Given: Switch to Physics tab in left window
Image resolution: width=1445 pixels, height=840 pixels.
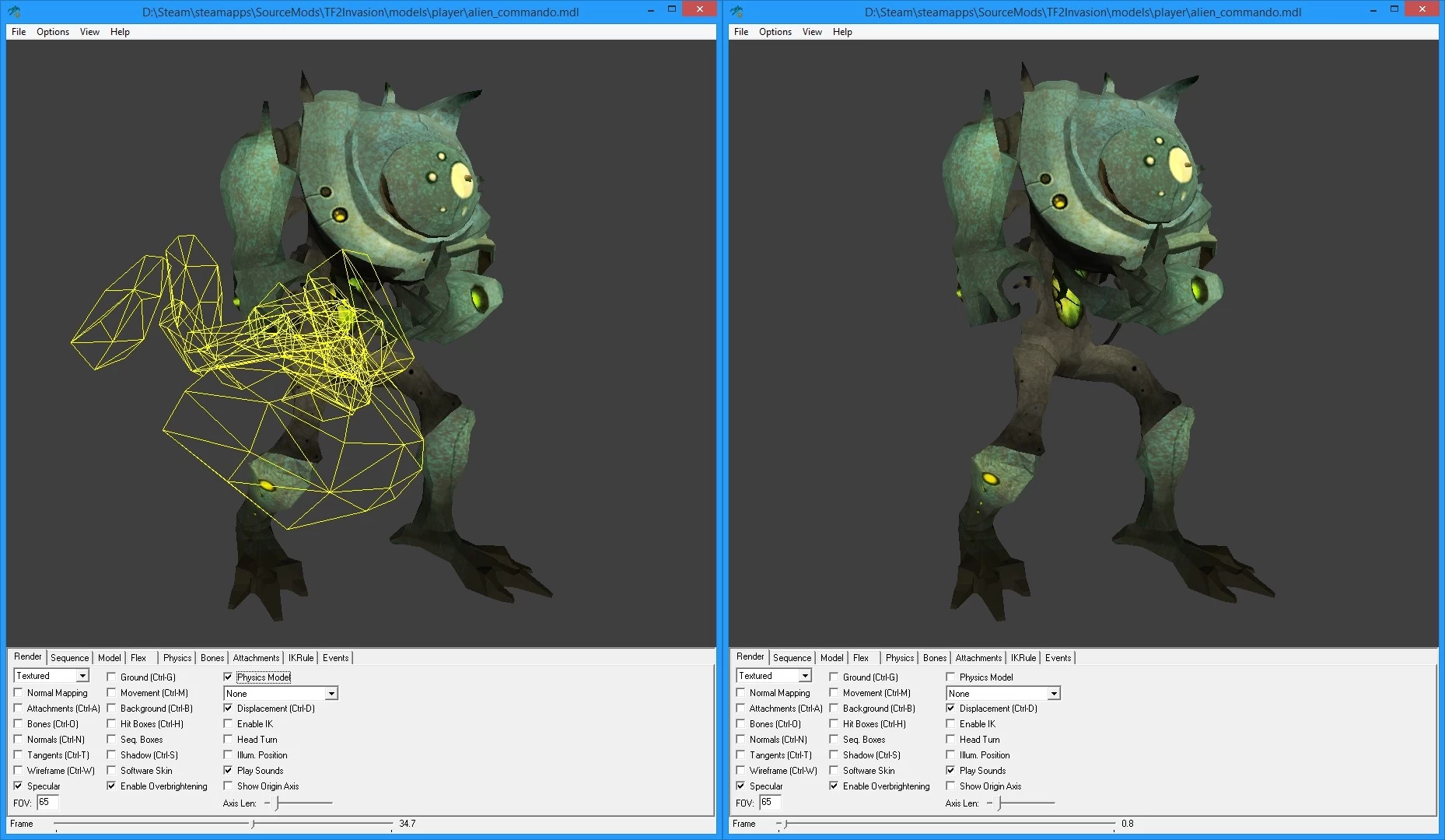Looking at the screenshot, I should coord(177,658).
